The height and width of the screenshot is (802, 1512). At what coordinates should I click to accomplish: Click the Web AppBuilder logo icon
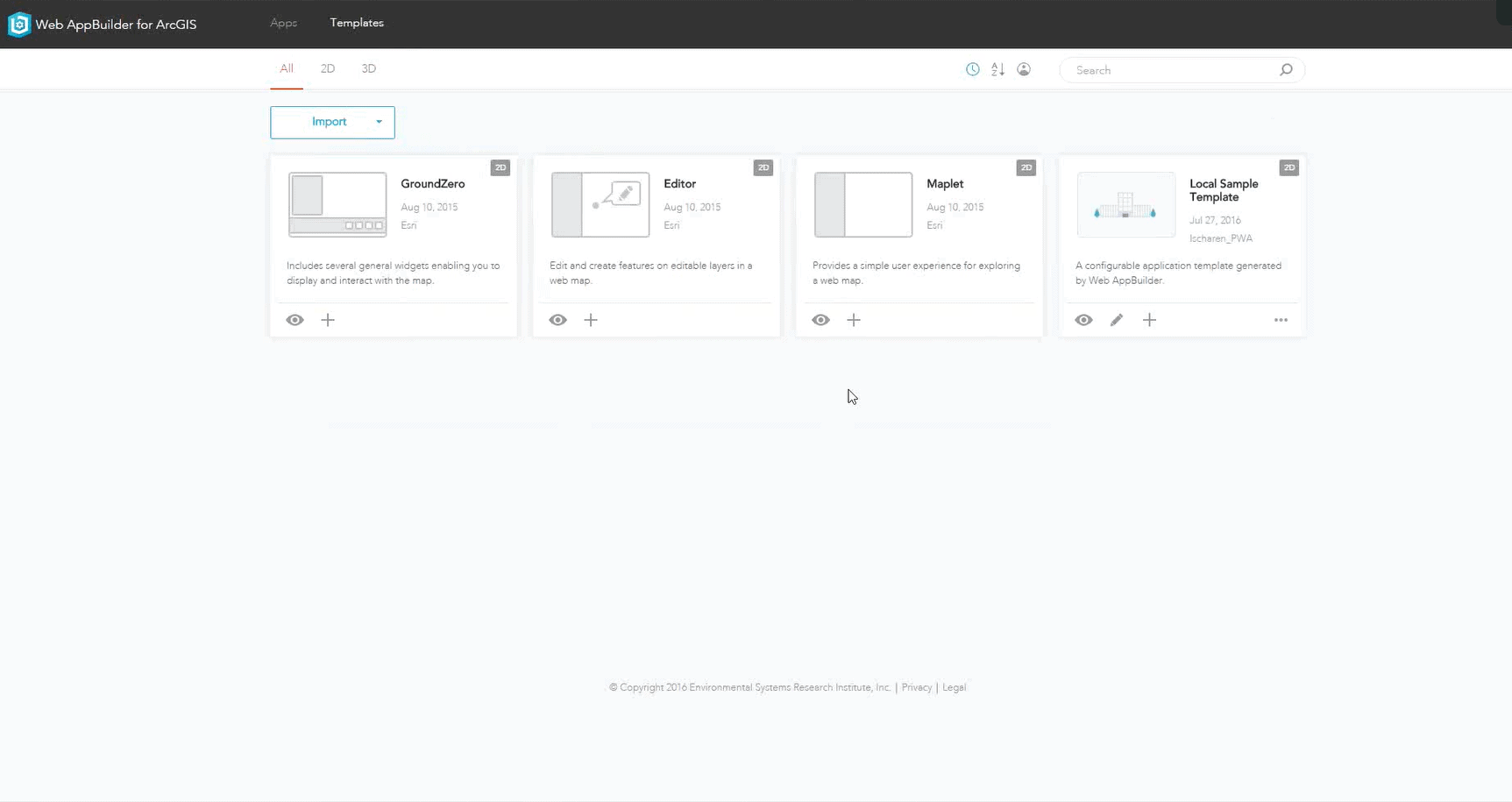(x=18, y=25)
